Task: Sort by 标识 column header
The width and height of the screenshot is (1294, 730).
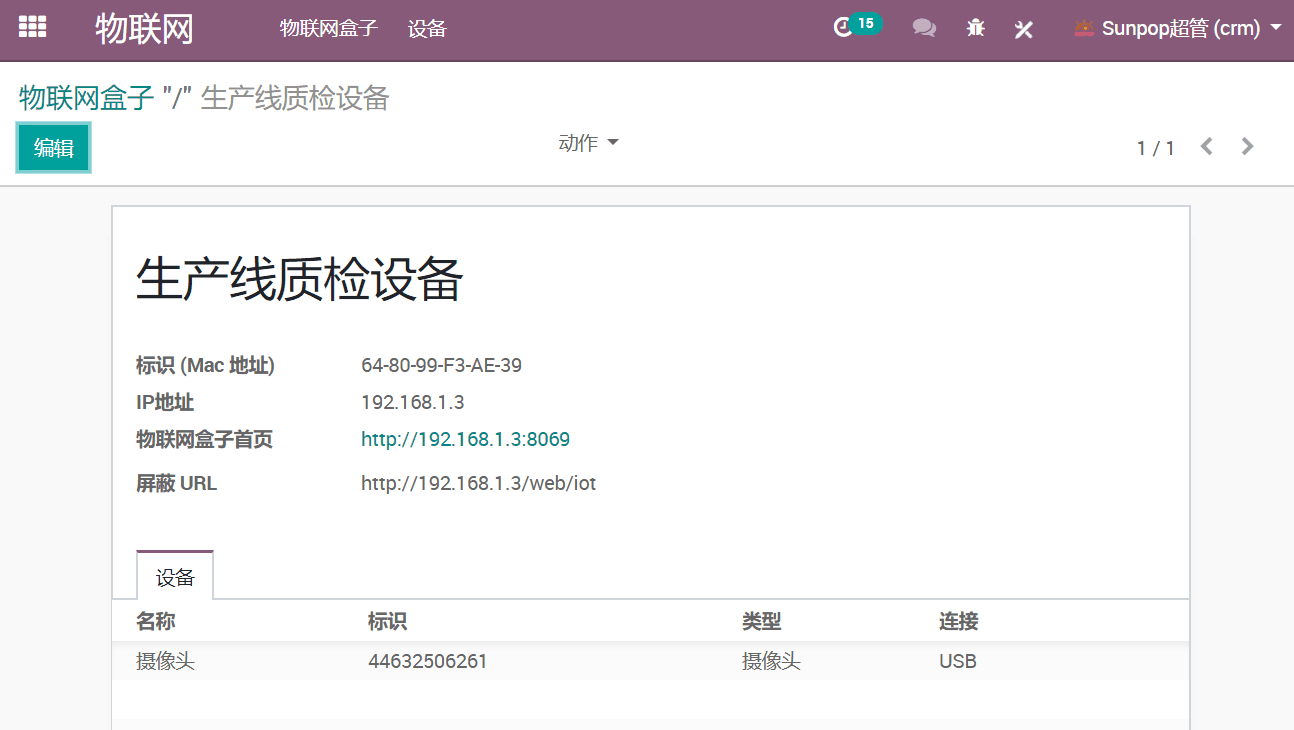Action: 387,621
